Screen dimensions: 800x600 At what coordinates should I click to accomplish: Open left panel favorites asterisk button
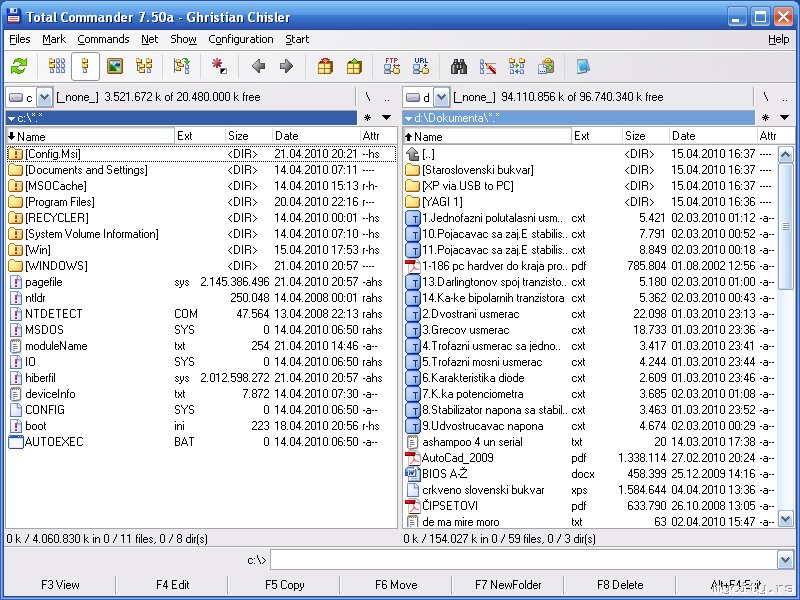(367, 118)
